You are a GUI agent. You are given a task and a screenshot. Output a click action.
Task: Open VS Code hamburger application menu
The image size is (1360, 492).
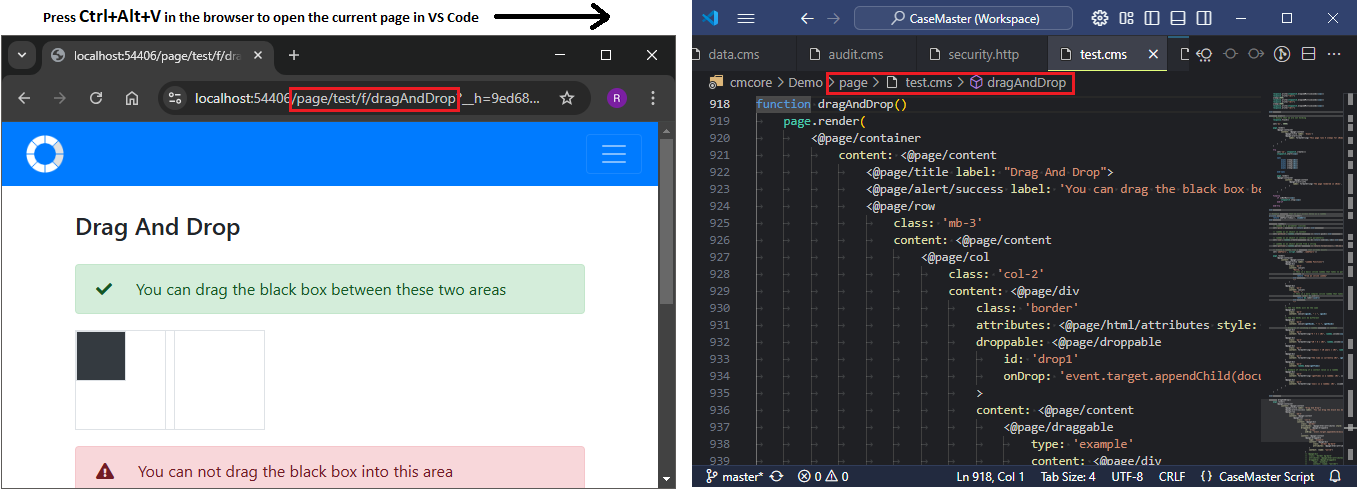click(x=746, y=18)
